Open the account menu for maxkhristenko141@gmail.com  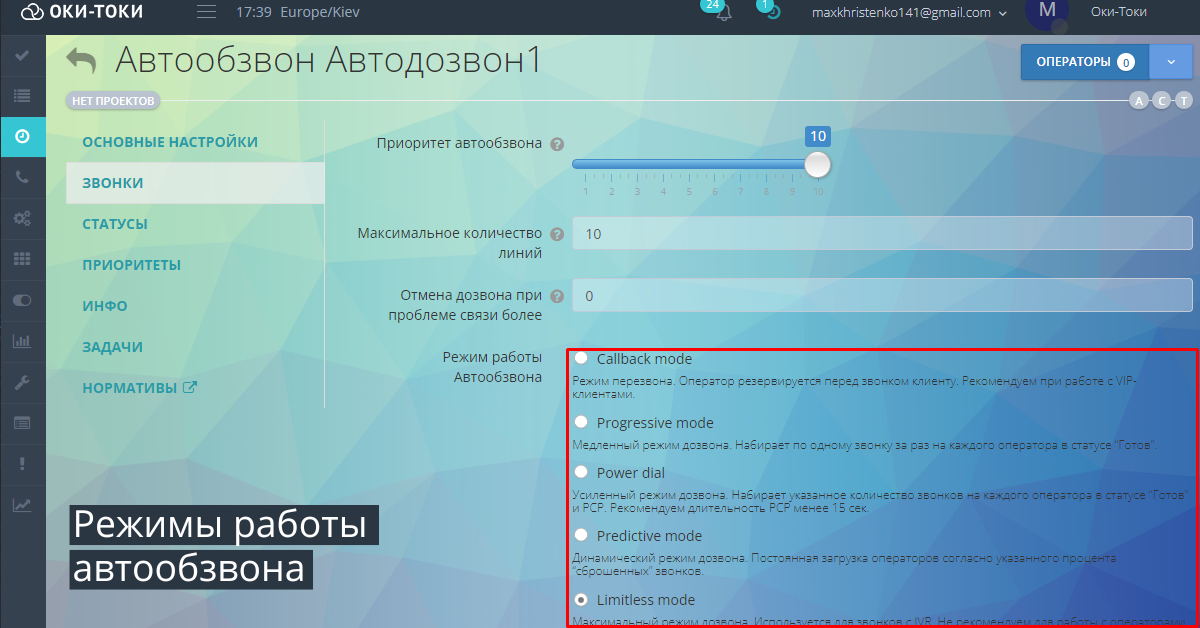905,13
